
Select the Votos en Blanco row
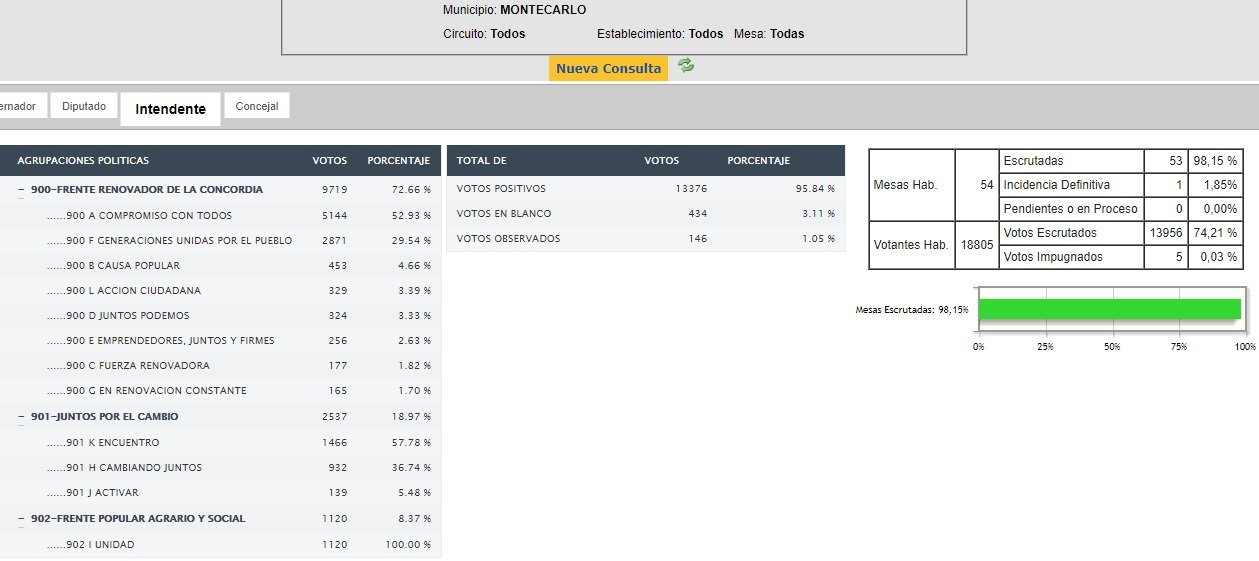point(504,214)
